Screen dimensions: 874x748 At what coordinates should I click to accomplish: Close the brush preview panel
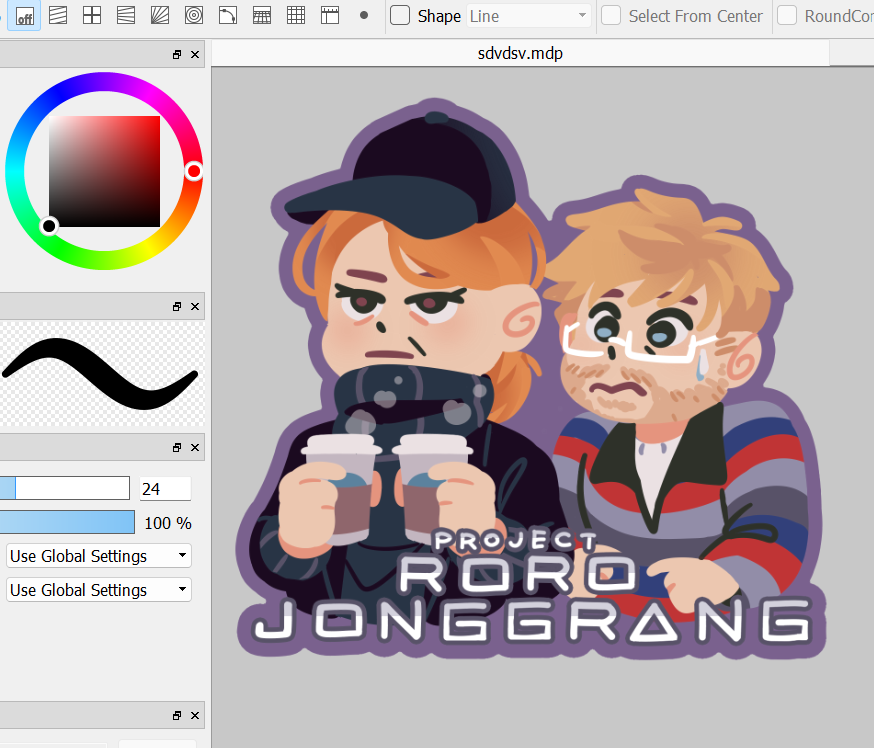tap(195, 307)
